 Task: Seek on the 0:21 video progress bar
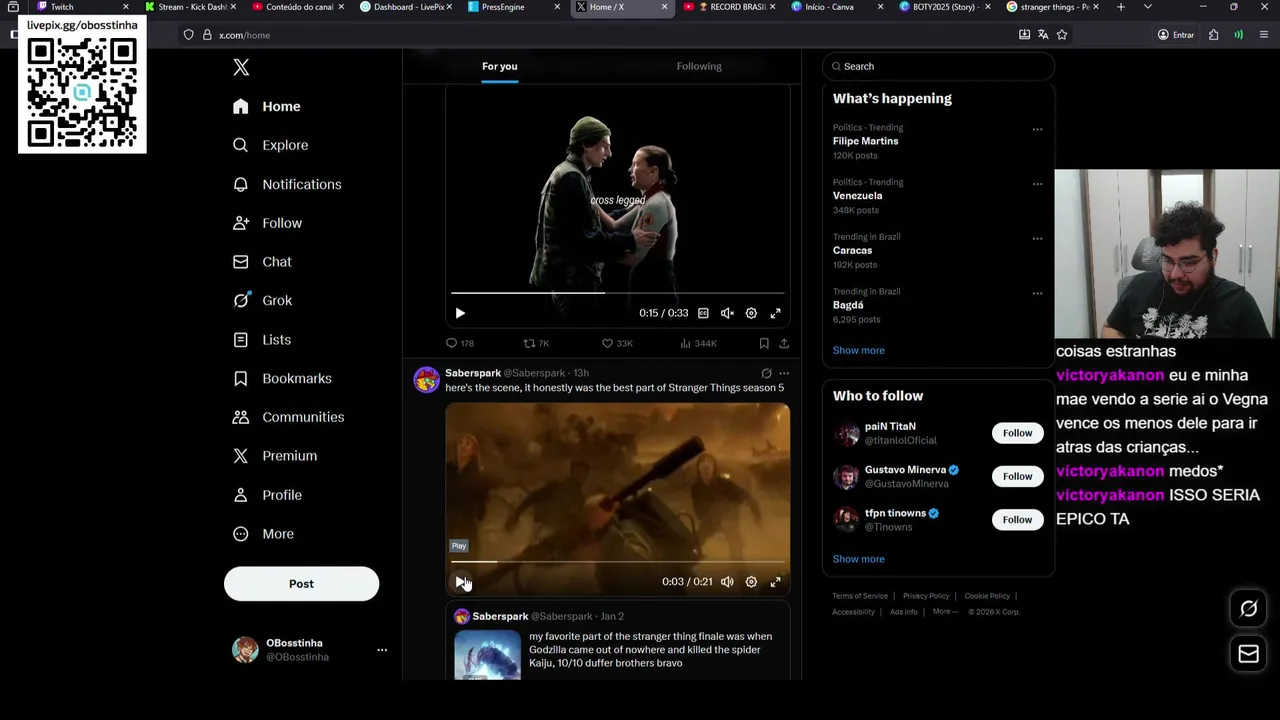click(x=617, y=562)
